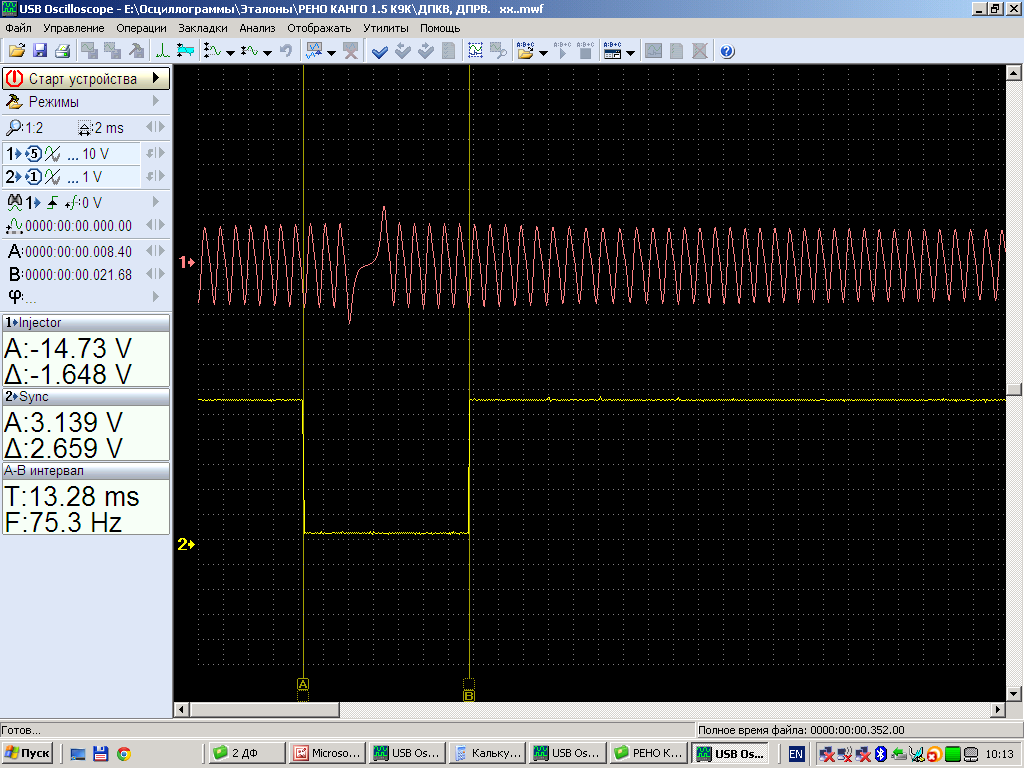Screen dimensions: 1024x768
Task: Toggle the EN language indicator in tray
Action: [796, 753]
